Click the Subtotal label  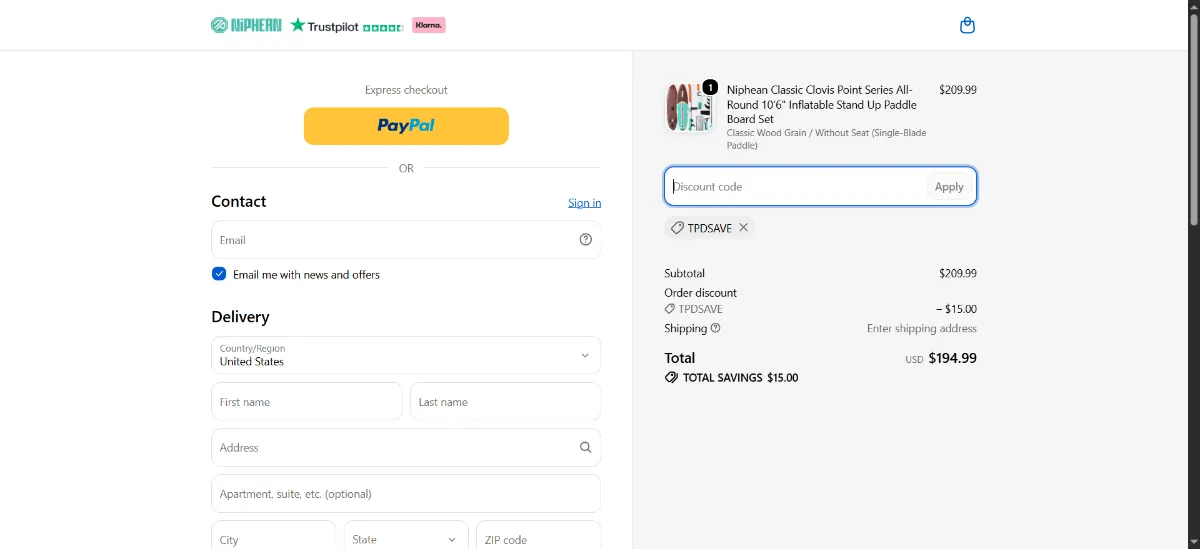tap(685, 273)
